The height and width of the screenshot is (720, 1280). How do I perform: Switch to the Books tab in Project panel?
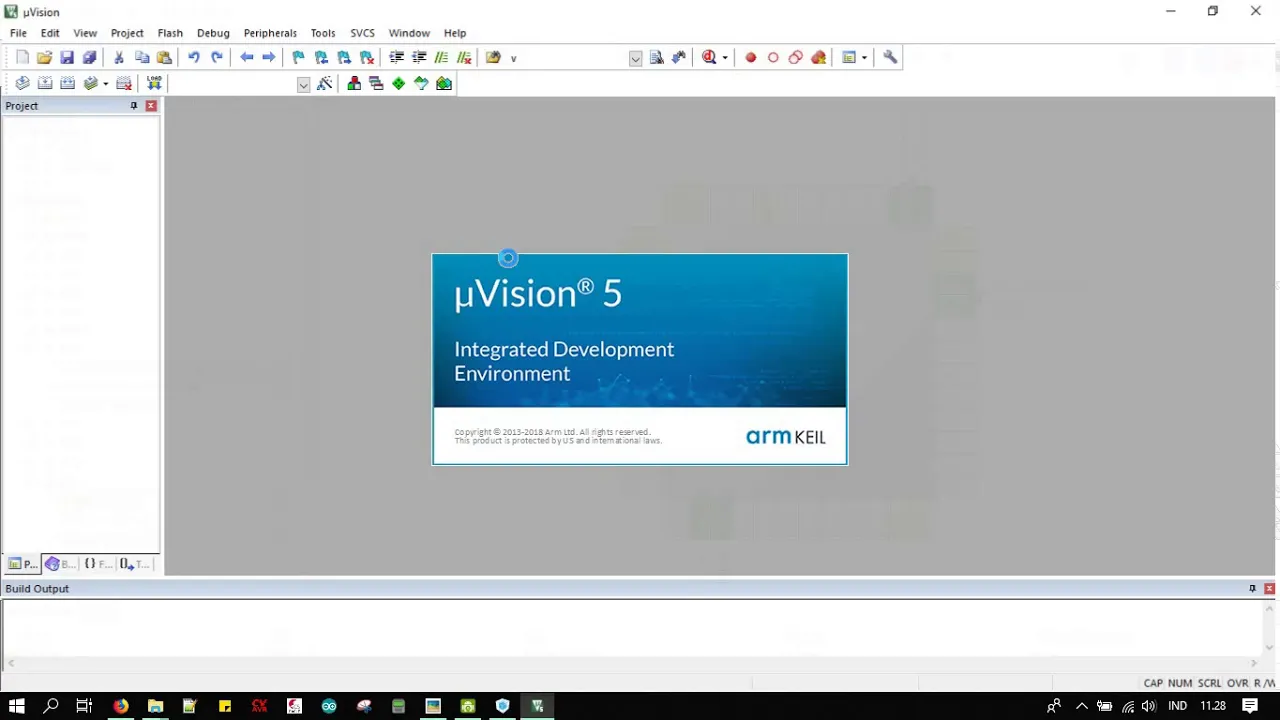60,564
